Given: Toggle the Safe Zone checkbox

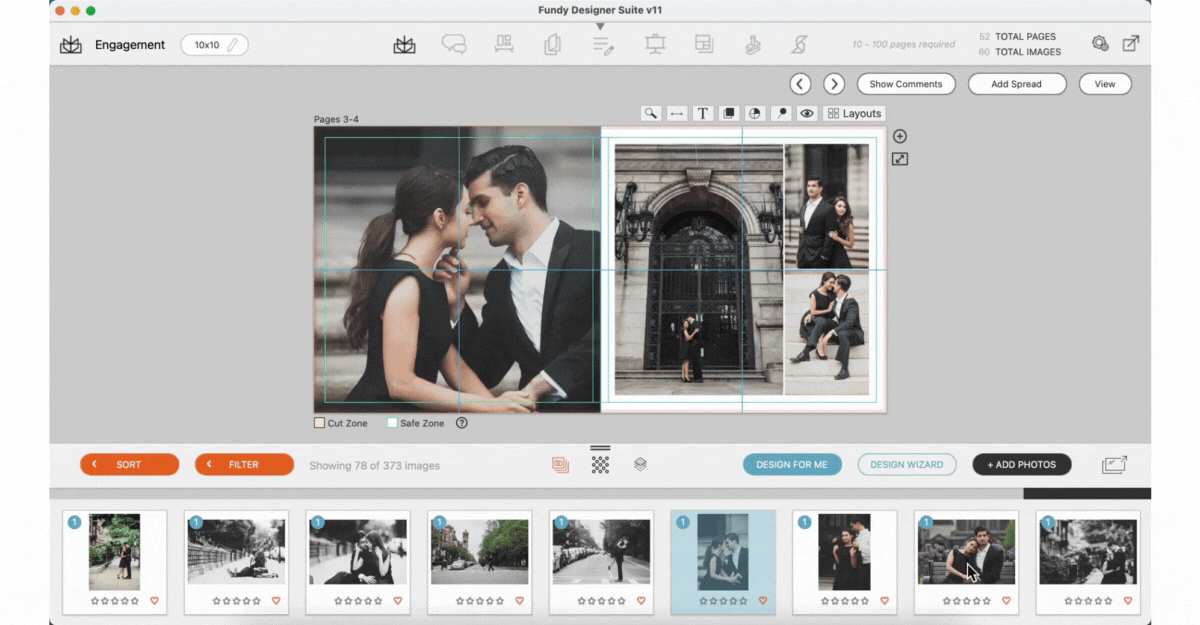Looking at the screenshot, I should tap(393, 423).
